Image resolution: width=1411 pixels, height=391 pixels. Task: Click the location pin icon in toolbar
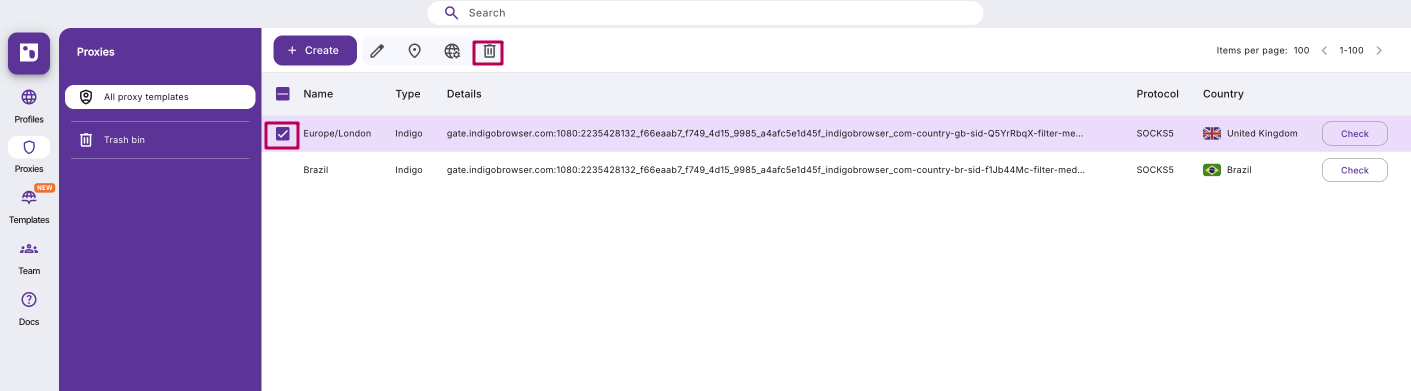414,51
